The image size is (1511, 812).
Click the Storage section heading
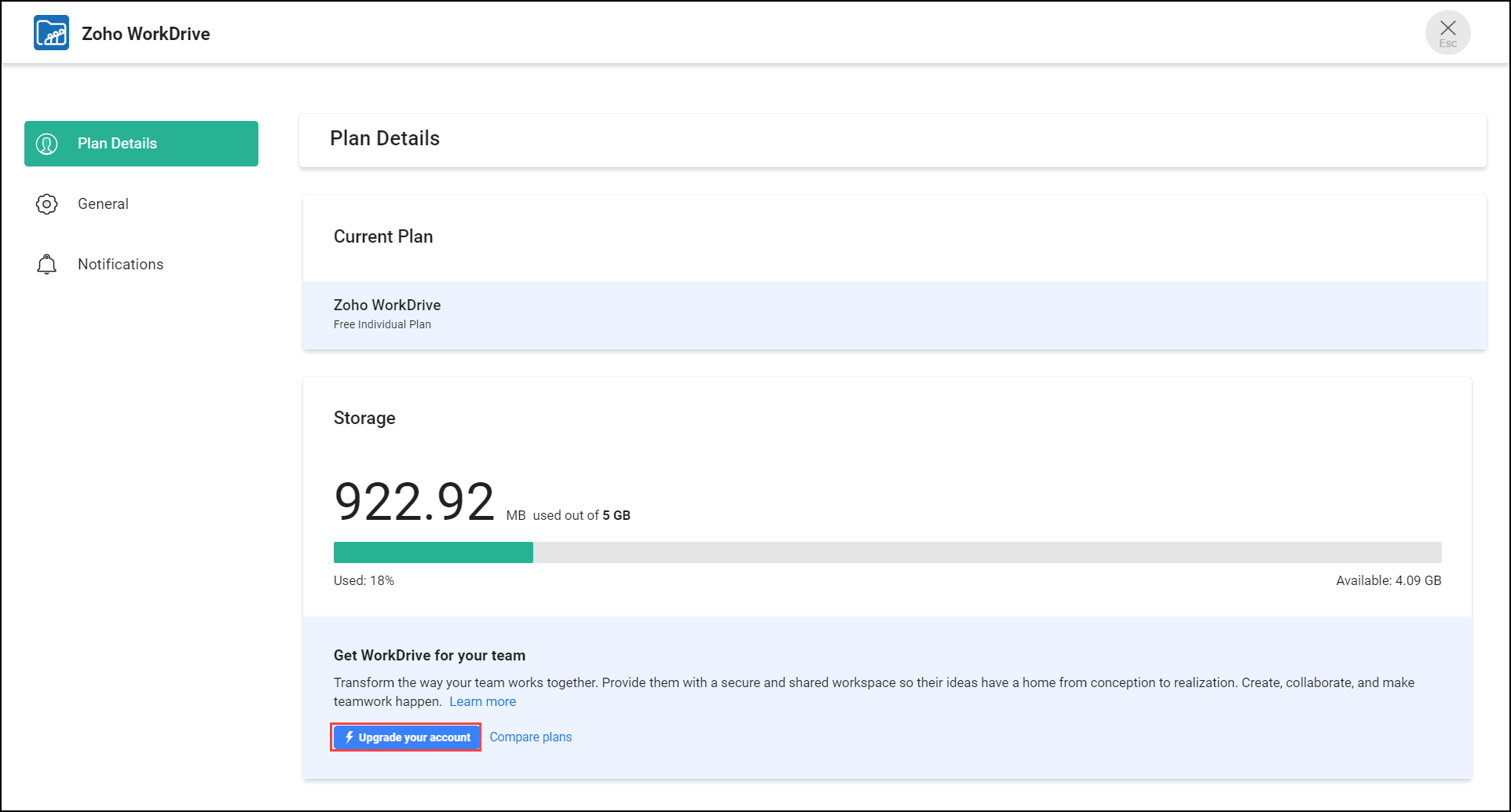(364, 419)
